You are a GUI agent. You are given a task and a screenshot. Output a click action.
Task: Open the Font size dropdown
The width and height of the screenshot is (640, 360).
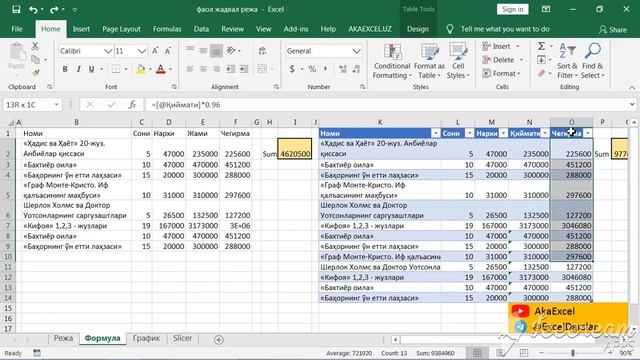[142, 51]
